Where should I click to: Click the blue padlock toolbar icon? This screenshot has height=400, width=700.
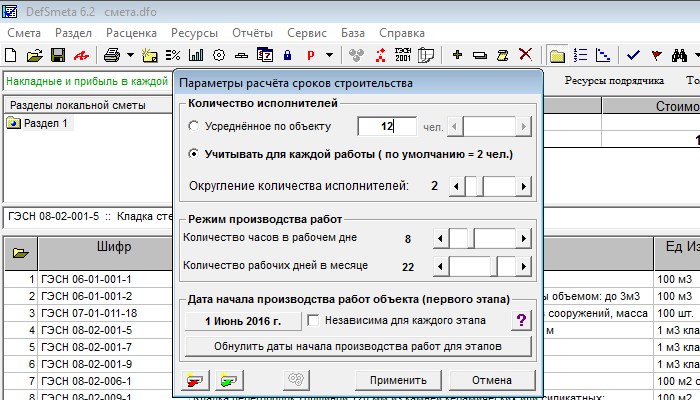pos(287,54)
